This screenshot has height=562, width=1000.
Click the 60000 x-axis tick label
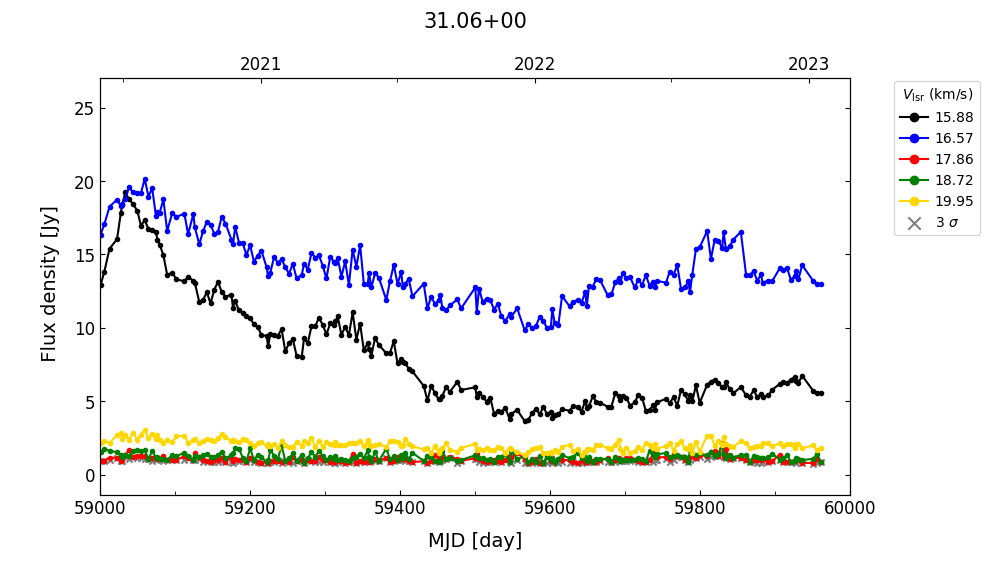(x=850, y=508)
